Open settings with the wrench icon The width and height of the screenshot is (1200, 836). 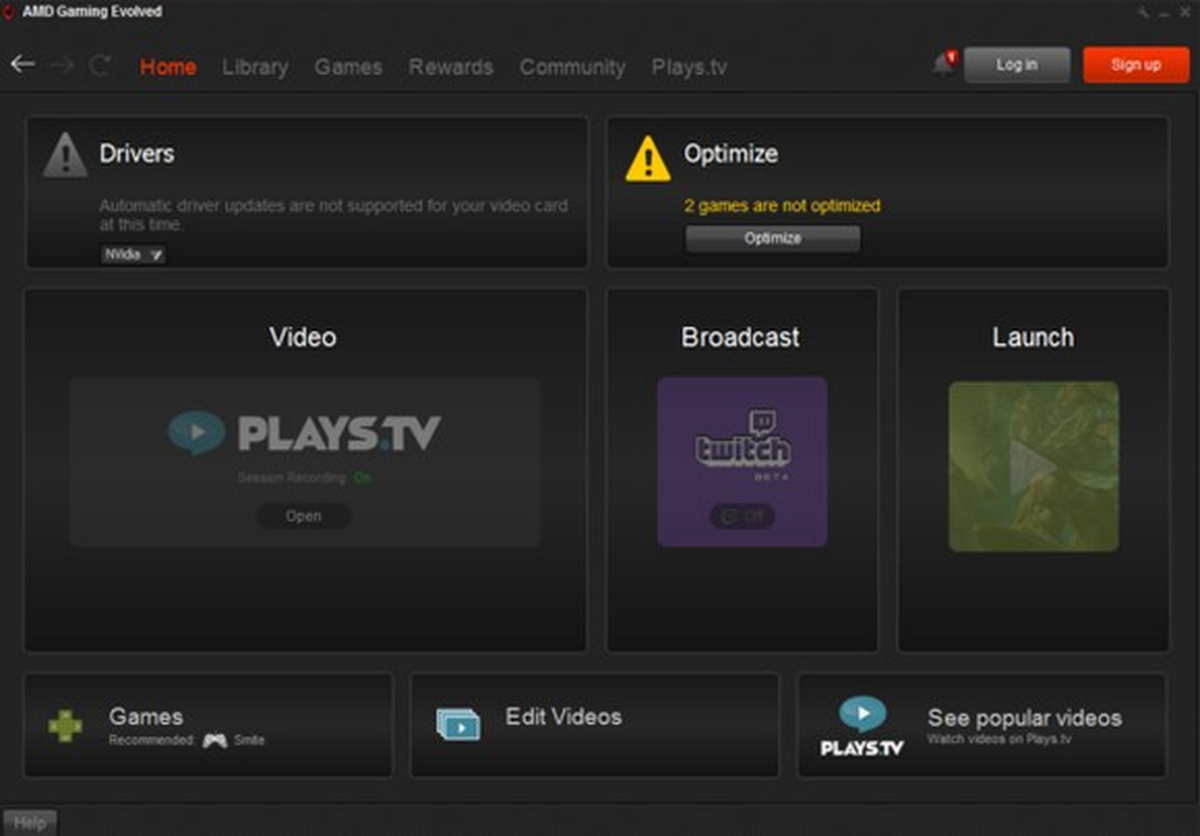tap(1144, 11)
